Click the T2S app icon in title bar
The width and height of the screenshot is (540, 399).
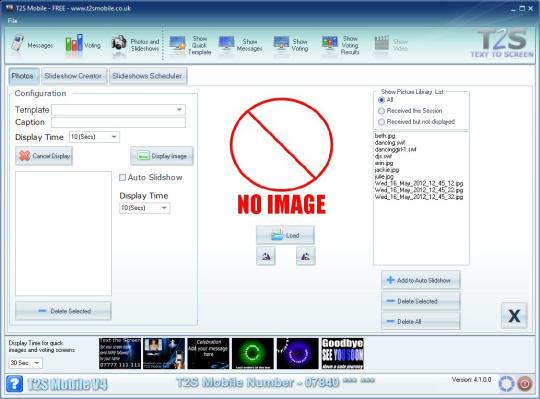[9, 8]
